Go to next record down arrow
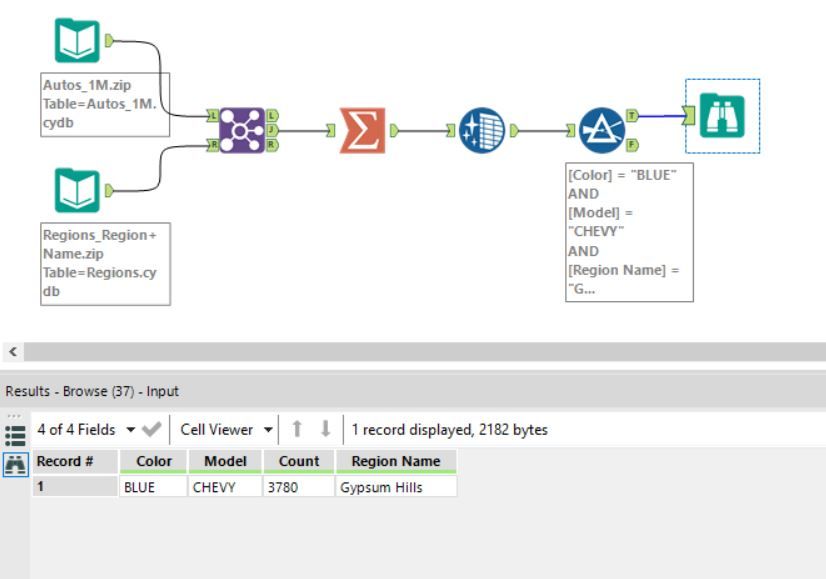This screenshot has height=579, width=826. 326,429
